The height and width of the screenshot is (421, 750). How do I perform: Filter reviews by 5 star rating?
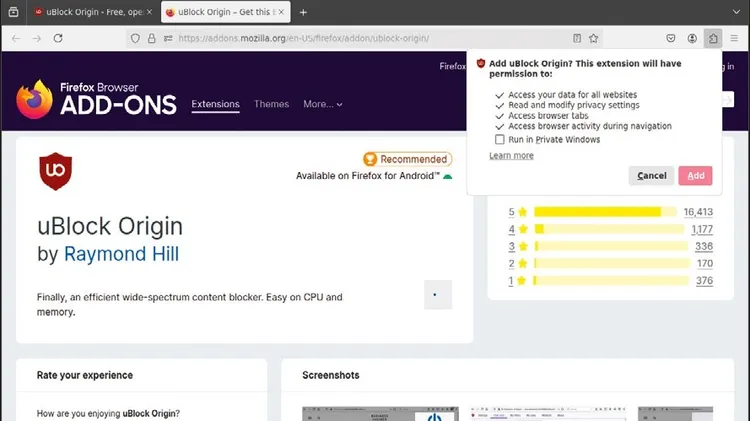click(x=518, y=212)
